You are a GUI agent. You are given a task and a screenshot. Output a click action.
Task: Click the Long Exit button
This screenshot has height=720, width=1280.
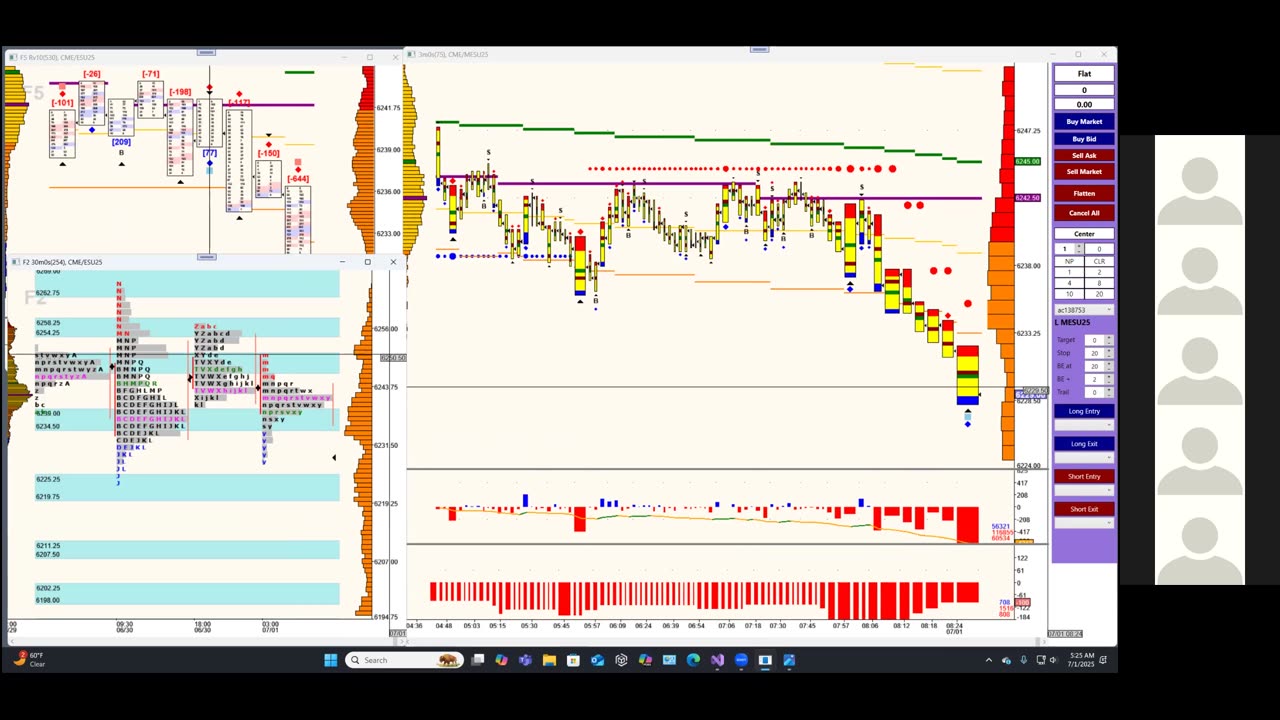(1084, 444)
